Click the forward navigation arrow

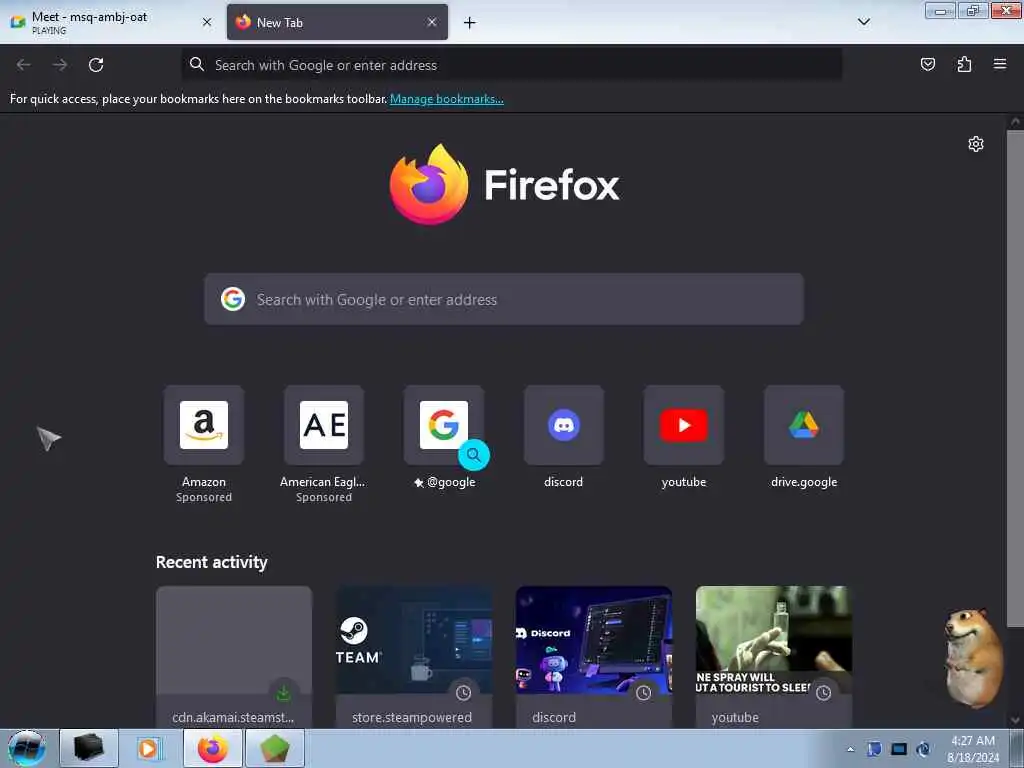click(x=60, y=65)
